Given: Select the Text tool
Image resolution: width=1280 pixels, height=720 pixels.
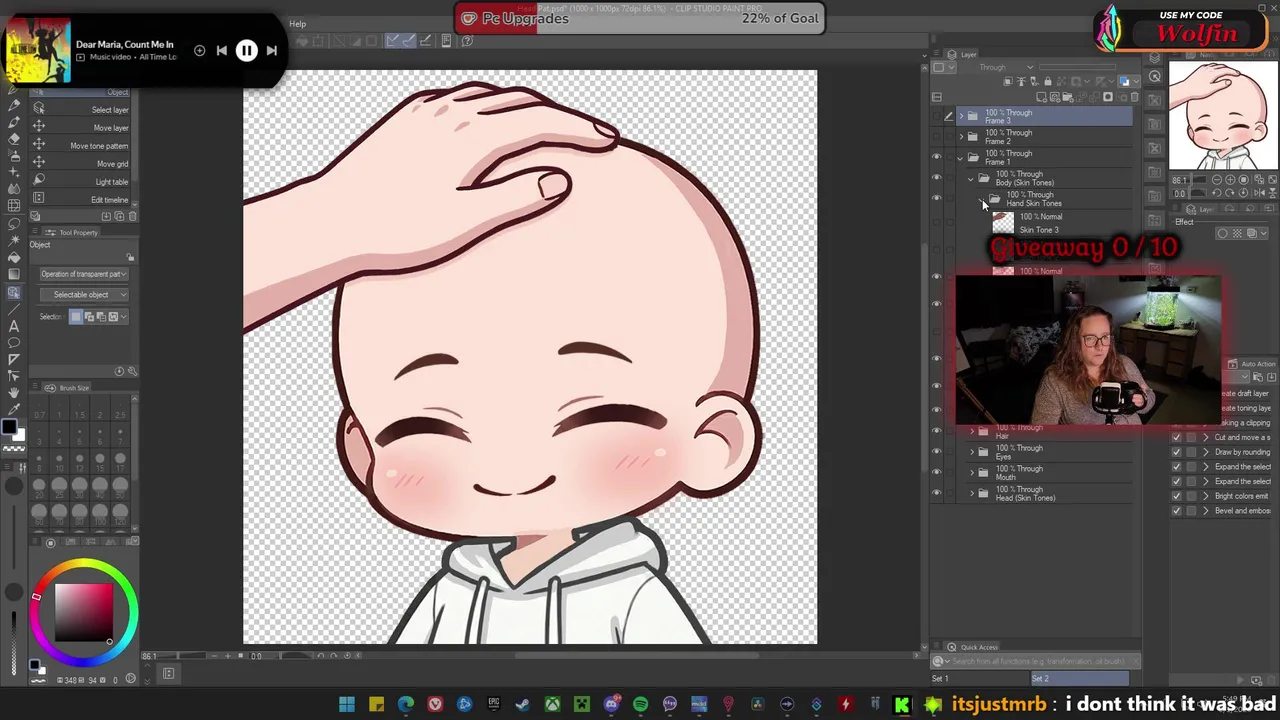Looking at the screenshot, I should click(x=14, y=326).
